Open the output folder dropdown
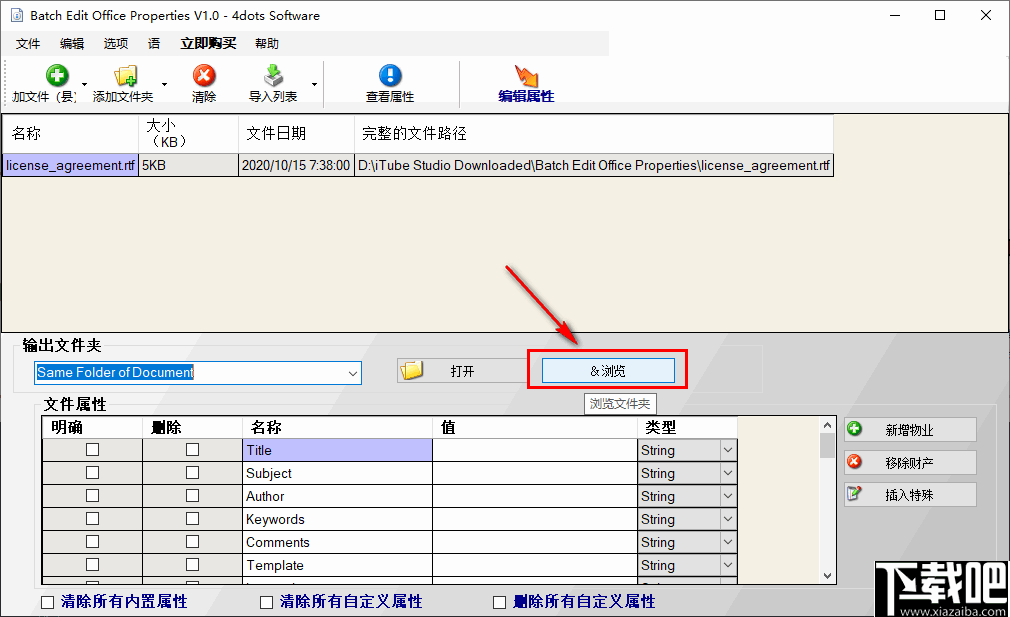1010x617 pixels. pyautogui.click(x=354, y=372)
